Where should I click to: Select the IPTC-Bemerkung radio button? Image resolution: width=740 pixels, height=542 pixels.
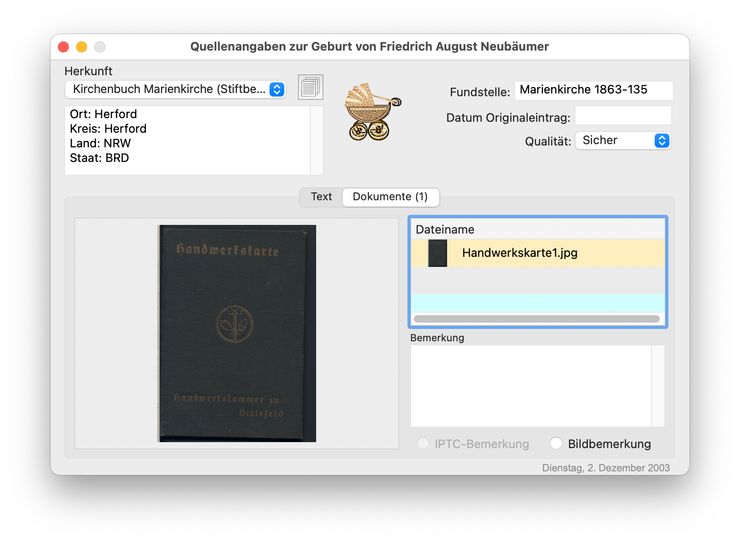click(x=423, y=444)
